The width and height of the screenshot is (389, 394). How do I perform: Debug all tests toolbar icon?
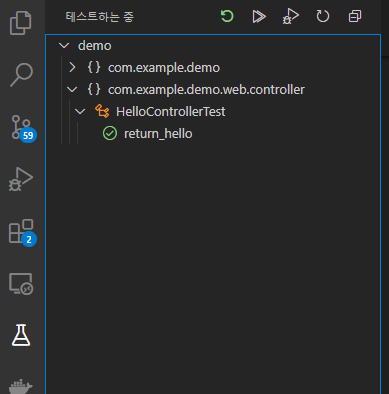point(290,16)
